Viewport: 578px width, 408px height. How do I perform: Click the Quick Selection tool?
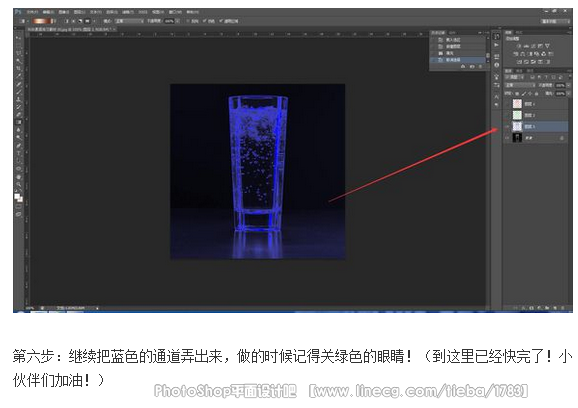point(18,61)
